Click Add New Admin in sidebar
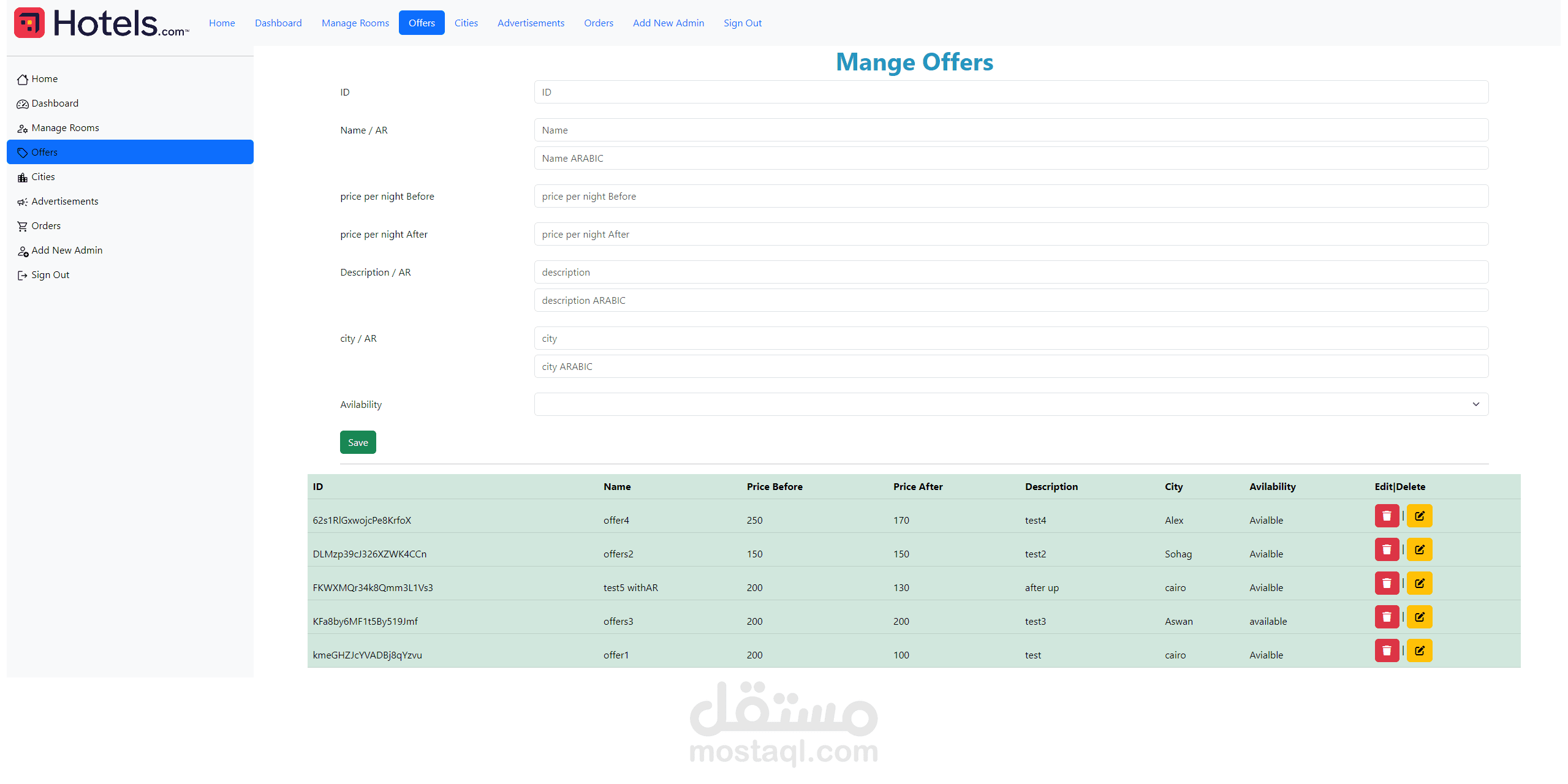 click(x=67, y=251)
